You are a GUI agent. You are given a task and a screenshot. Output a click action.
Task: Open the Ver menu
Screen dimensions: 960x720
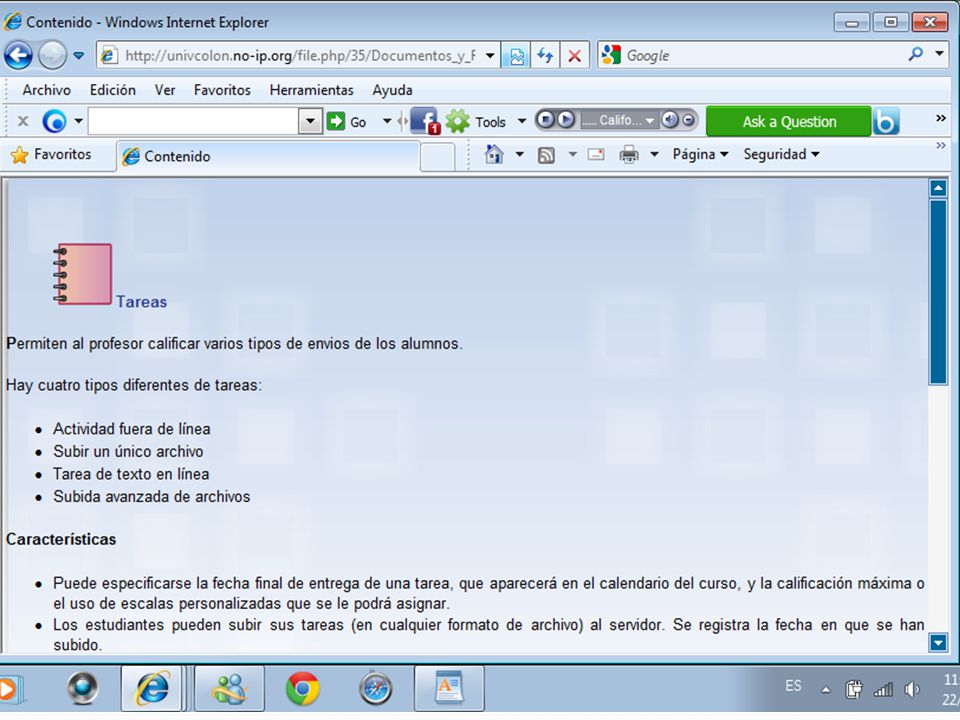click(165, 90)
